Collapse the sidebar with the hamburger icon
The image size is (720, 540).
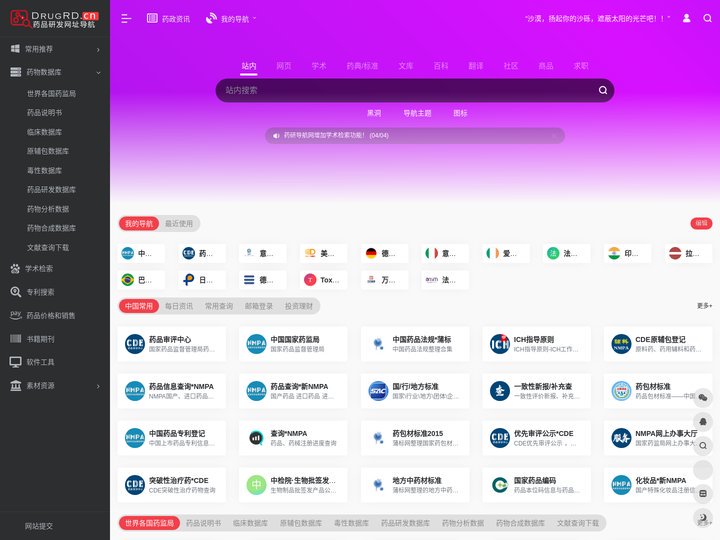coord(126,19)
